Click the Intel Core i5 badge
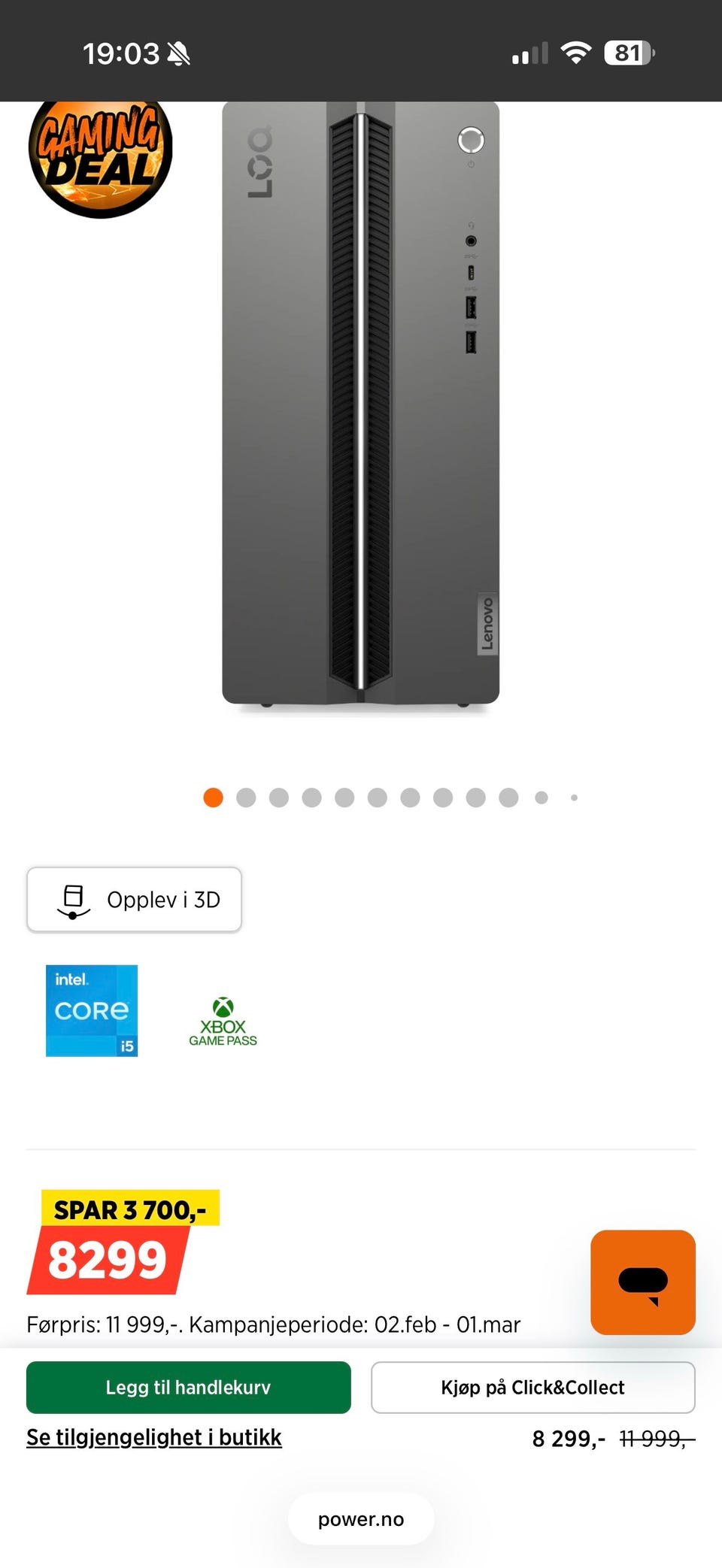 92,1010
